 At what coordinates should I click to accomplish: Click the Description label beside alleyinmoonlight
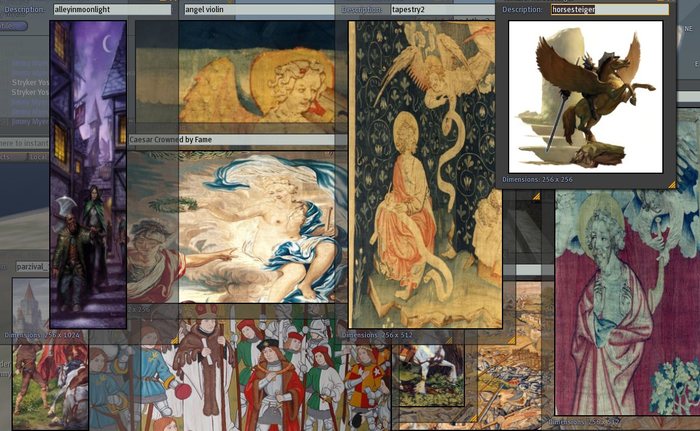pyautogui.click(x=23, y=9)
